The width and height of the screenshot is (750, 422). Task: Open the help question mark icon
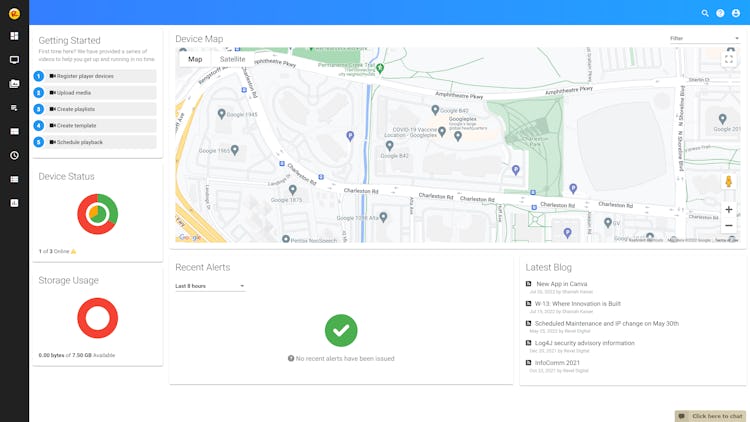(x=720, y=13)
